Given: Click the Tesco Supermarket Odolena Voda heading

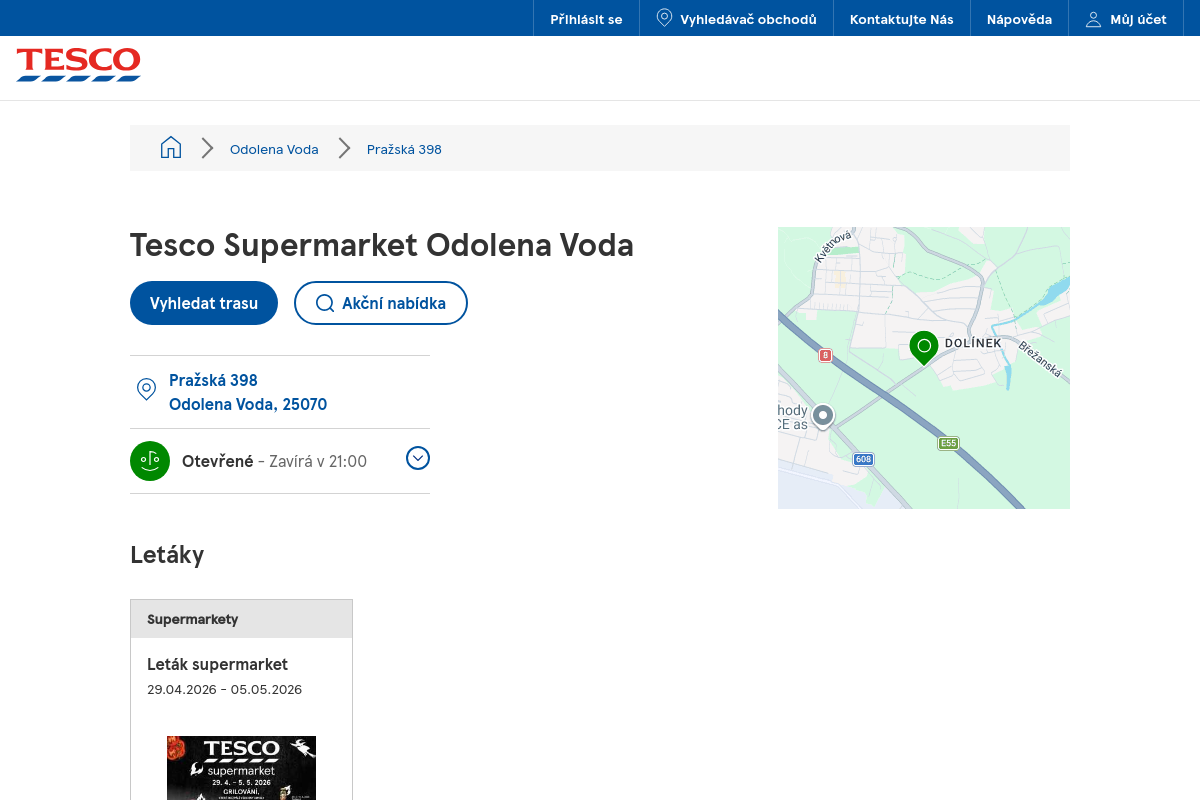Looking at the screenshot, I should pyautogui.click(x=382, y=245).
